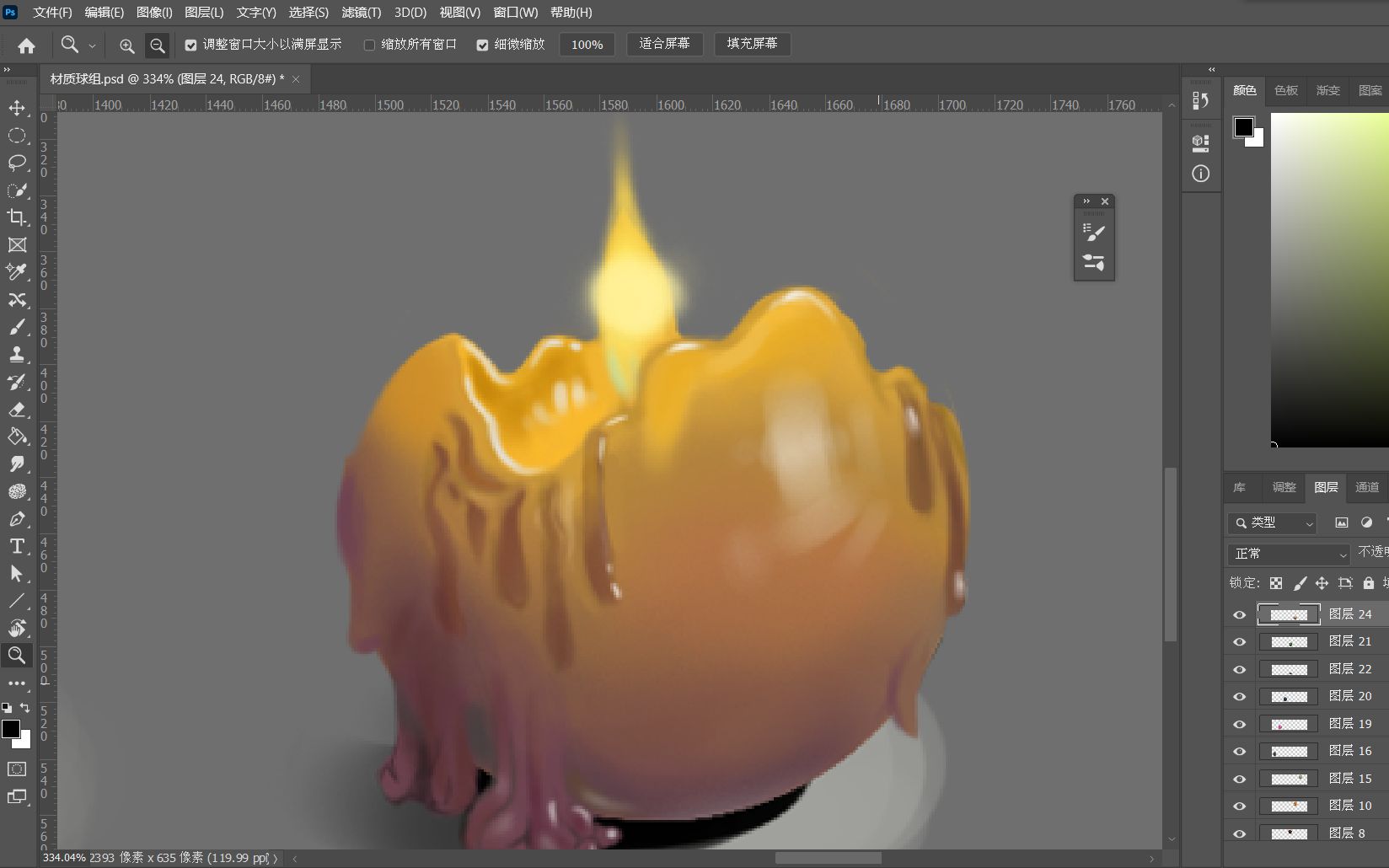Click the 填充屏幕 button
The width and height of the screenshot is (1389, 868).
click(x=752, y=44)
